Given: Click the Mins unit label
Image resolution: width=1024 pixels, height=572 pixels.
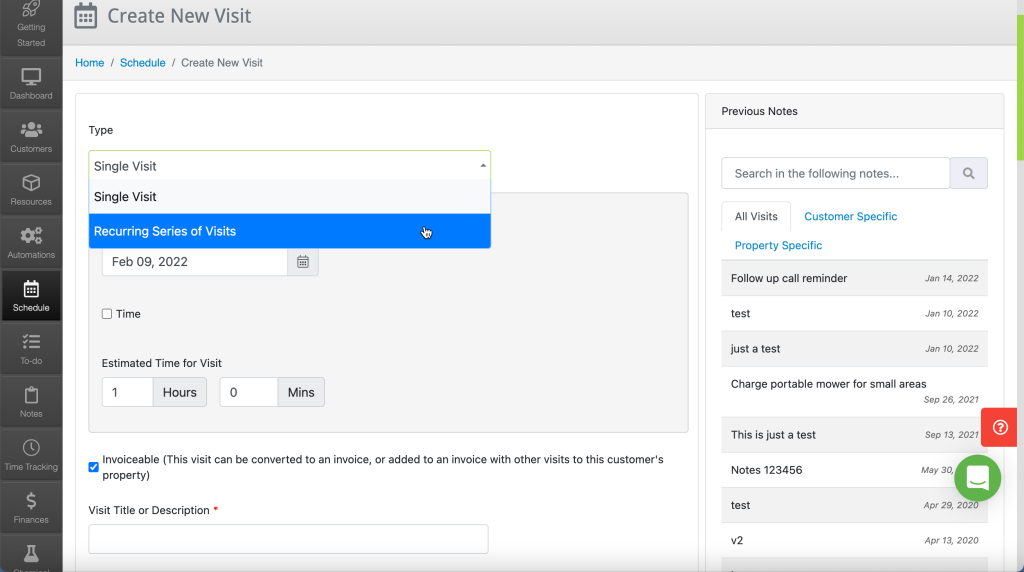Looking at the screenshot, I should click(301, 392).
